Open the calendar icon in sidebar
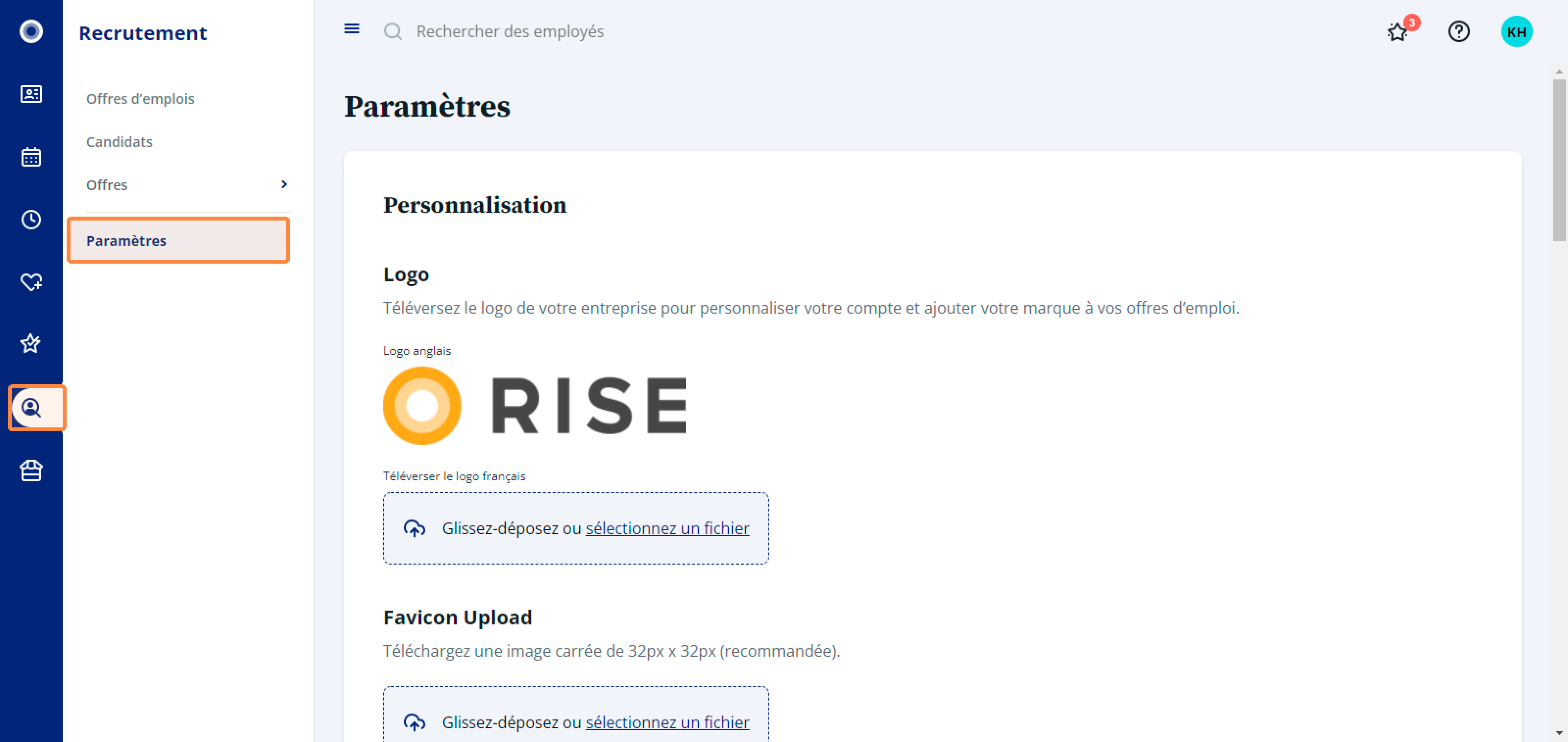1568x742 pixels. click(x=31, y=157)
